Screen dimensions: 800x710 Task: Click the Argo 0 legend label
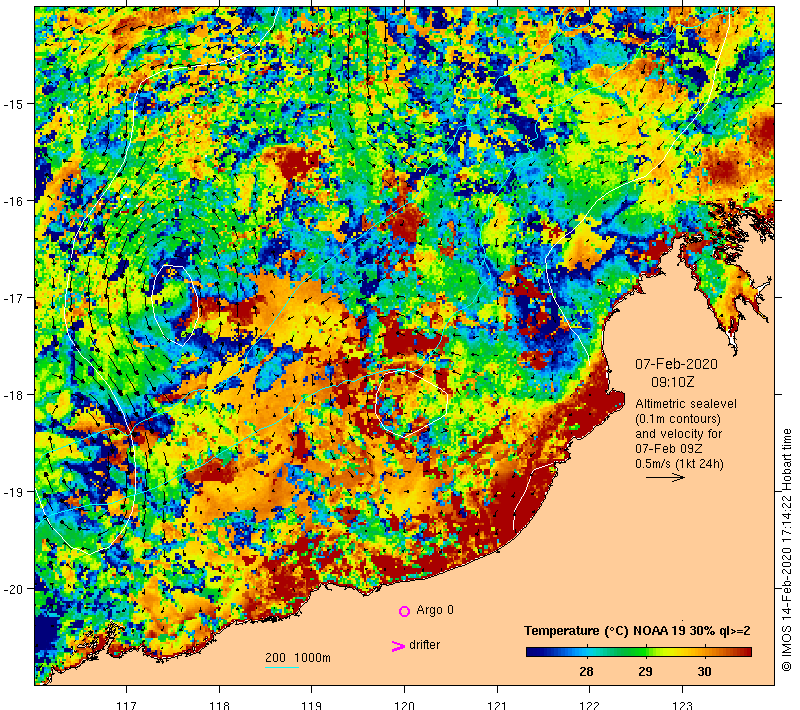[435, 610]
